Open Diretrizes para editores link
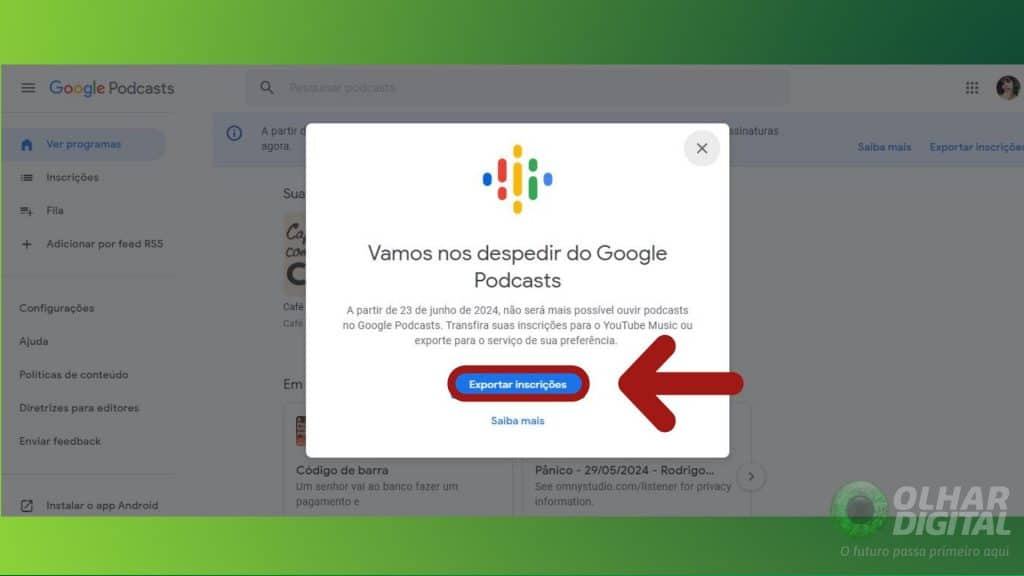Viewport: 1024px width, 576px height. click(x=79, y=408)
